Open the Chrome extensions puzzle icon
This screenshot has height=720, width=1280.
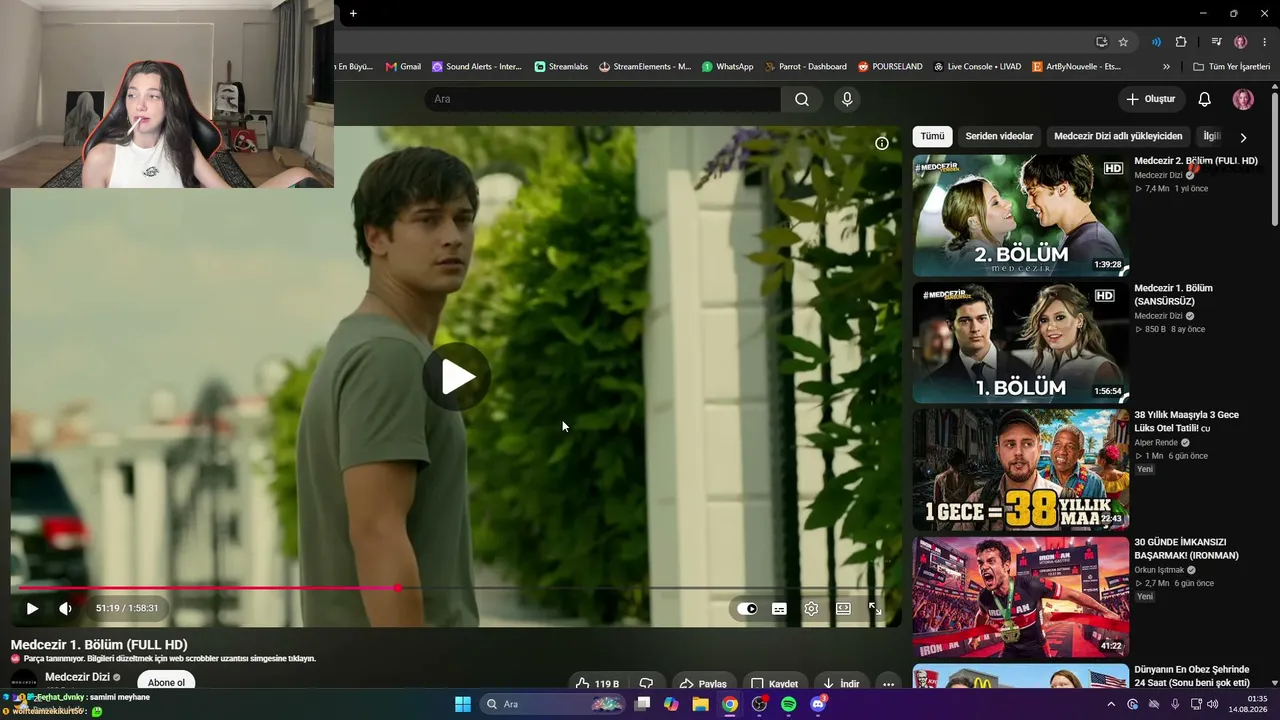tap(1181, 42)
